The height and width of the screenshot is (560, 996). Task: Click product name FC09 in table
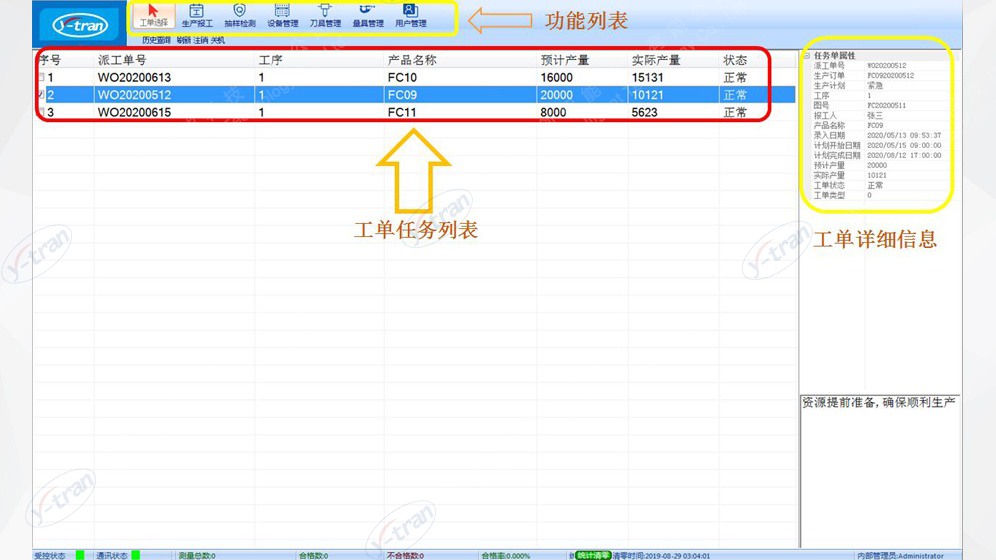[x=402, y=95]
